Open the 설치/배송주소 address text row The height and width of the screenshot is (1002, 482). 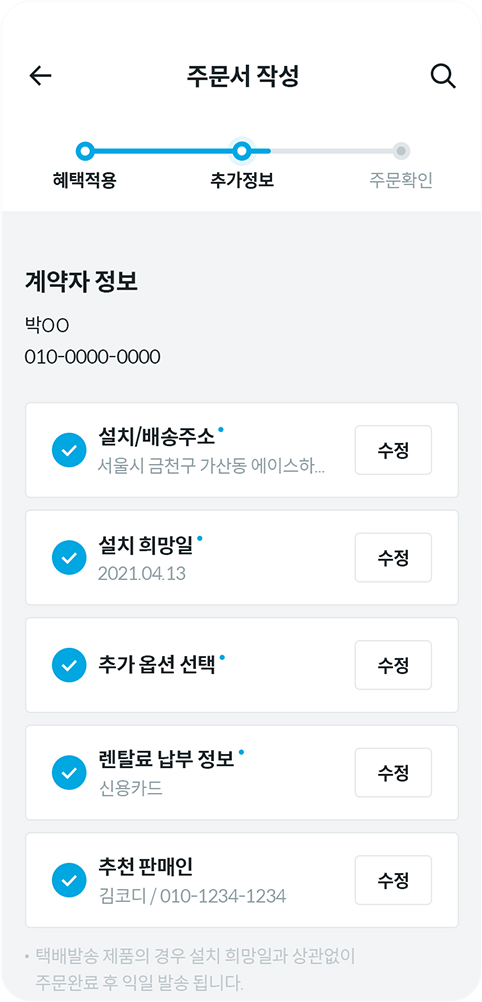pos(211,466)
